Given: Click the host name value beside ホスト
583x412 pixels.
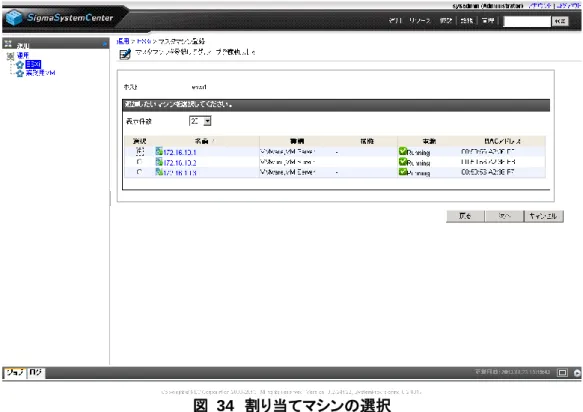Looking at the screenshot, I should pyautogui.click(x=199, y=87).
